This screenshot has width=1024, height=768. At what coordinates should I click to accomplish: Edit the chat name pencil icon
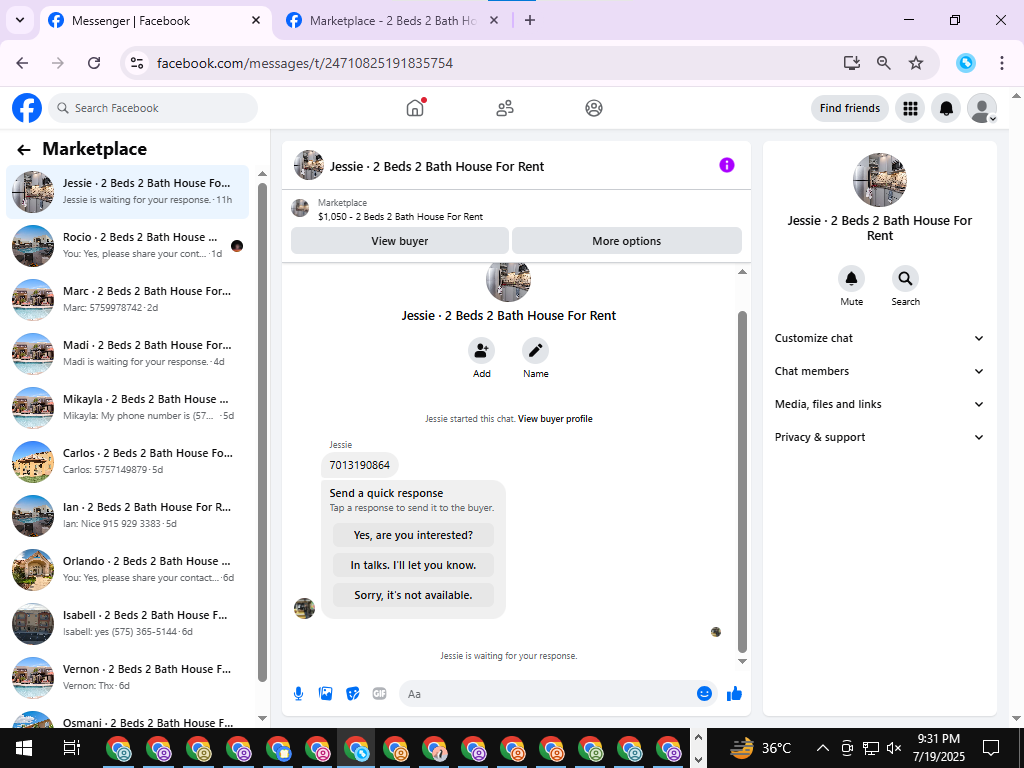pyautogui.click(x=536, y=351)
